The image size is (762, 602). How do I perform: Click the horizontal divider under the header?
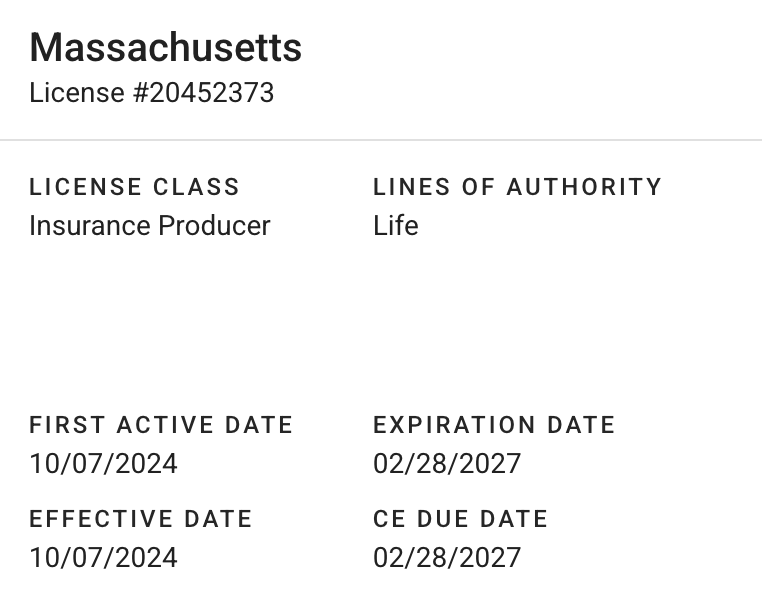coord(381,140)
